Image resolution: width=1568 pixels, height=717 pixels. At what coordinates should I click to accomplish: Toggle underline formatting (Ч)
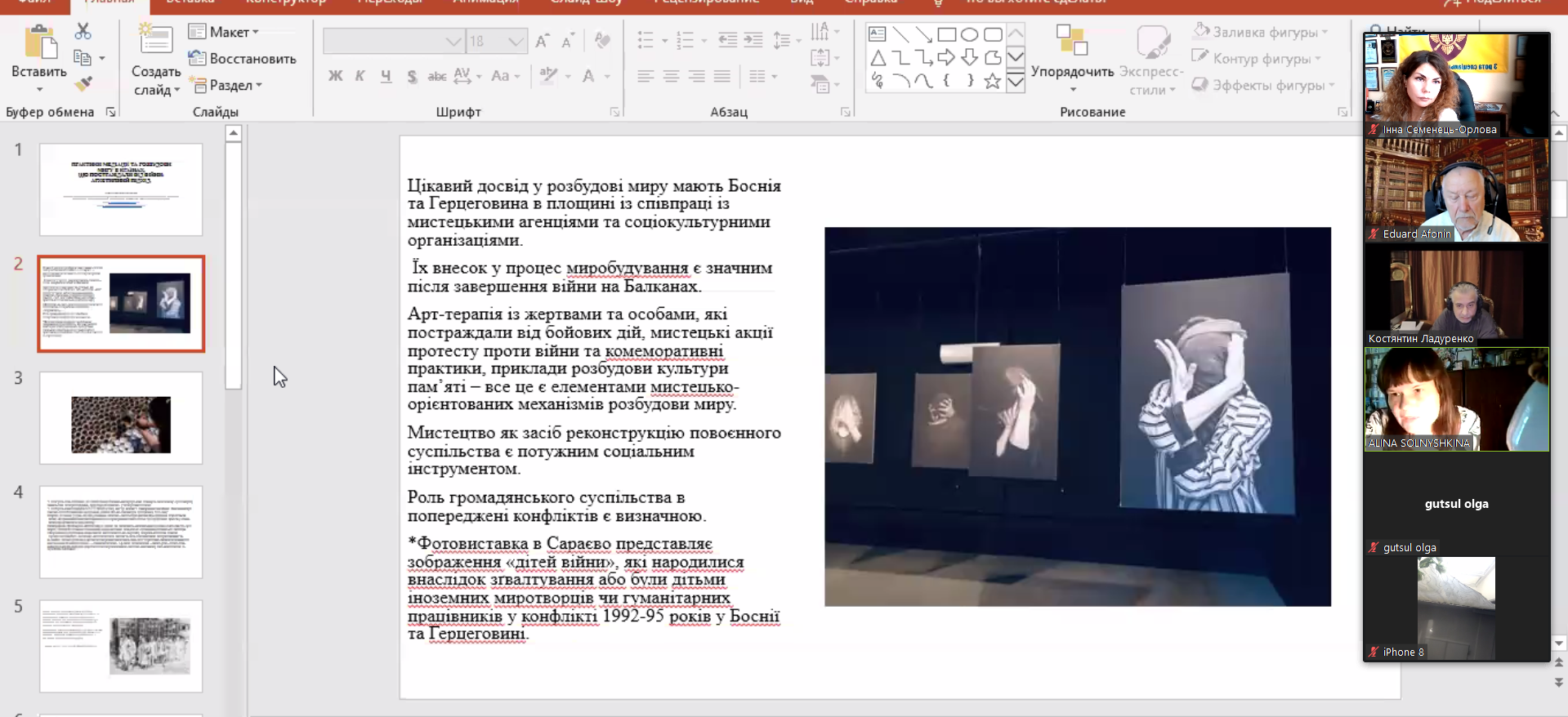tap(386, 76)
